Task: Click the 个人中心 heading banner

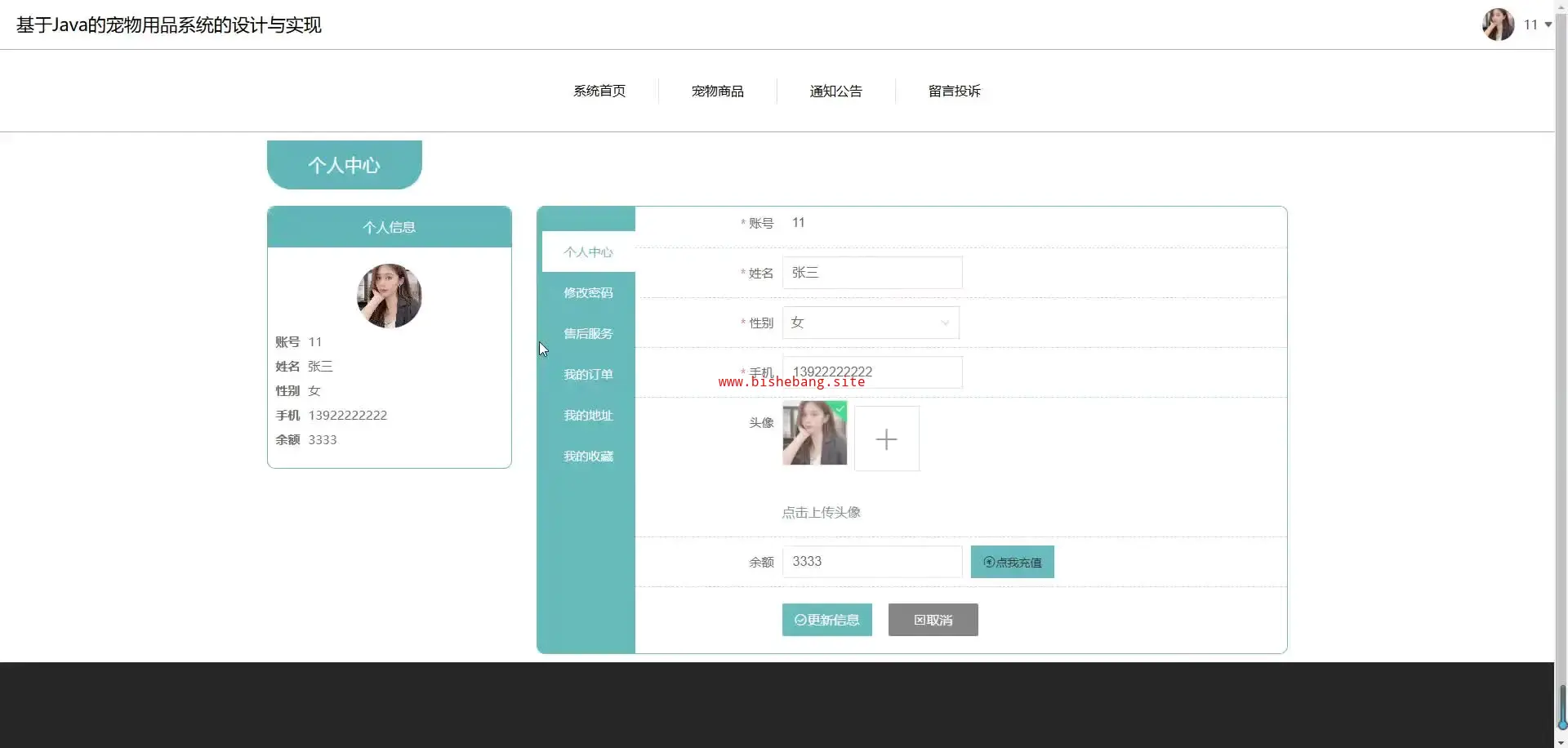Action: (345, 165)
